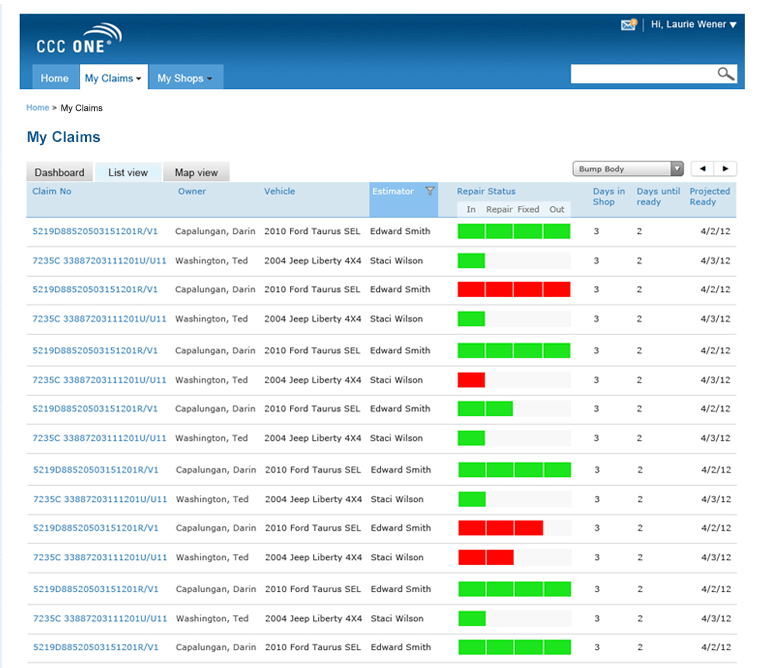Screen dimensions: 760x668
Task: Select the List view tab
Action: 128,172
